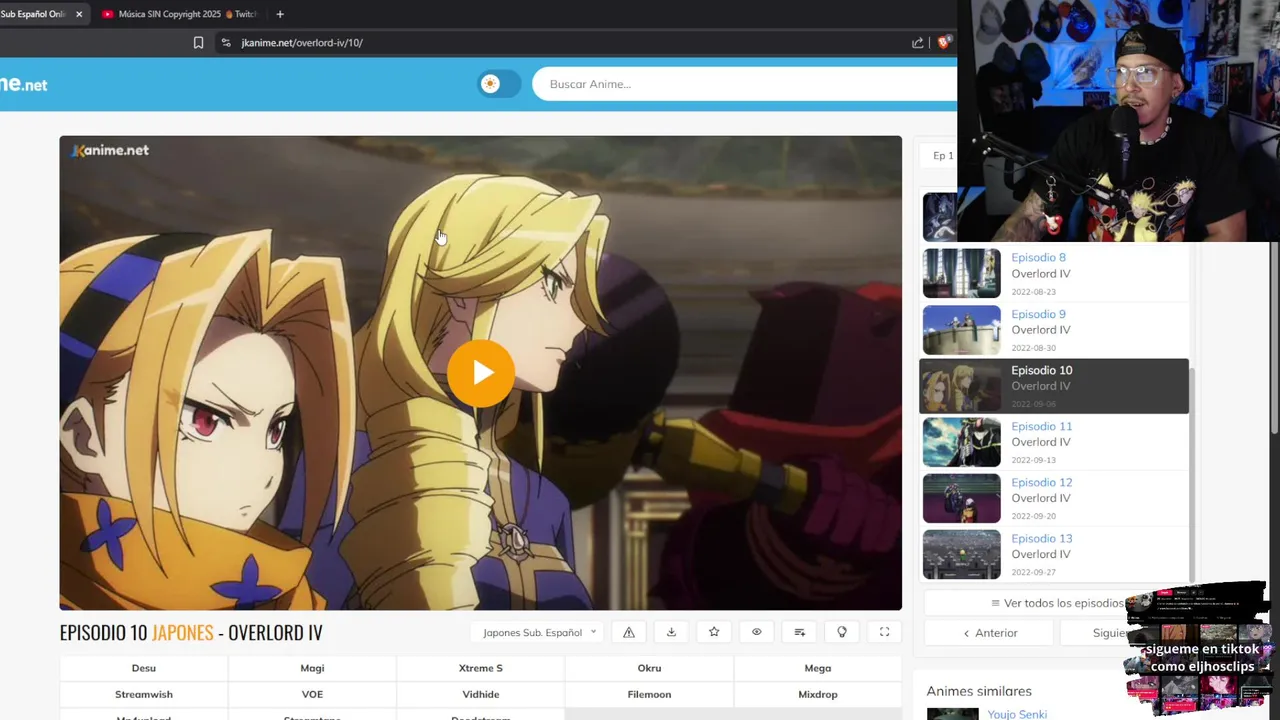Click the 2022-09-13 date under Episodio 11
Screen dimensions: 1280x720
pyautogui.click(x=1033, y=460)
